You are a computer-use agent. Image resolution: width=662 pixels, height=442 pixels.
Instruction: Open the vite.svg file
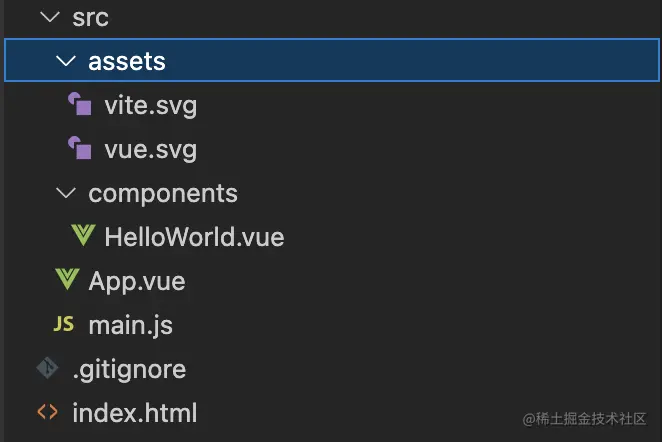click(x=150, y=105)
